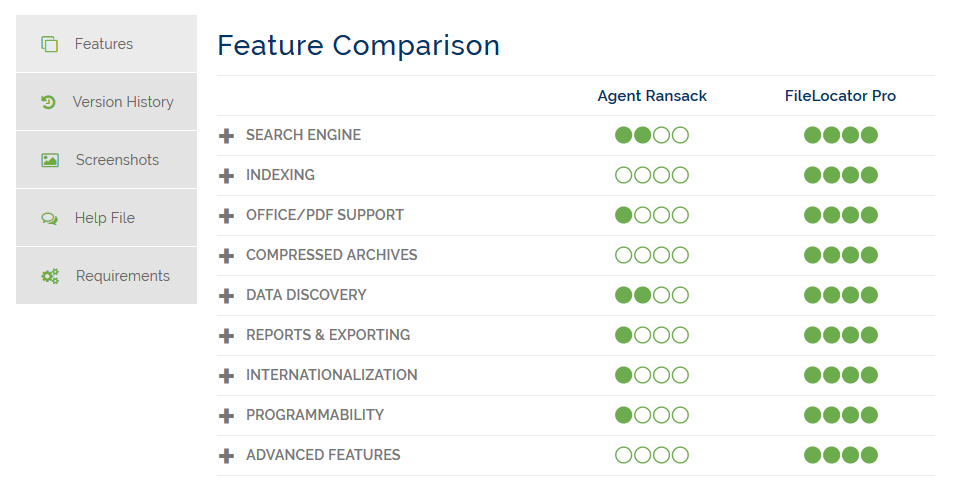Image resolution: width=976 pixels, height=502 pixels.
Task: Expand Reports & Exporting plus icon
Action: tap(227, 336)
